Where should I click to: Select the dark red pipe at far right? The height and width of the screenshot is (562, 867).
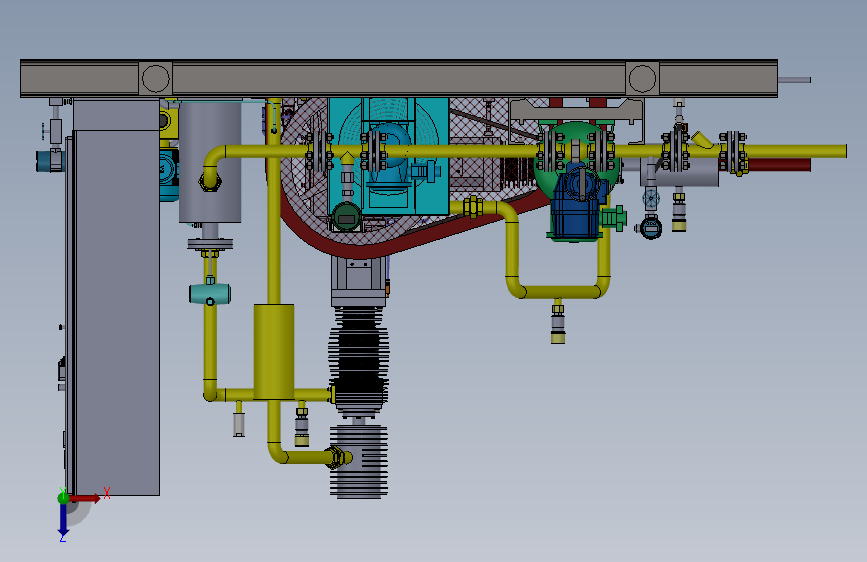pyautogui.click(x=779, y=164)
